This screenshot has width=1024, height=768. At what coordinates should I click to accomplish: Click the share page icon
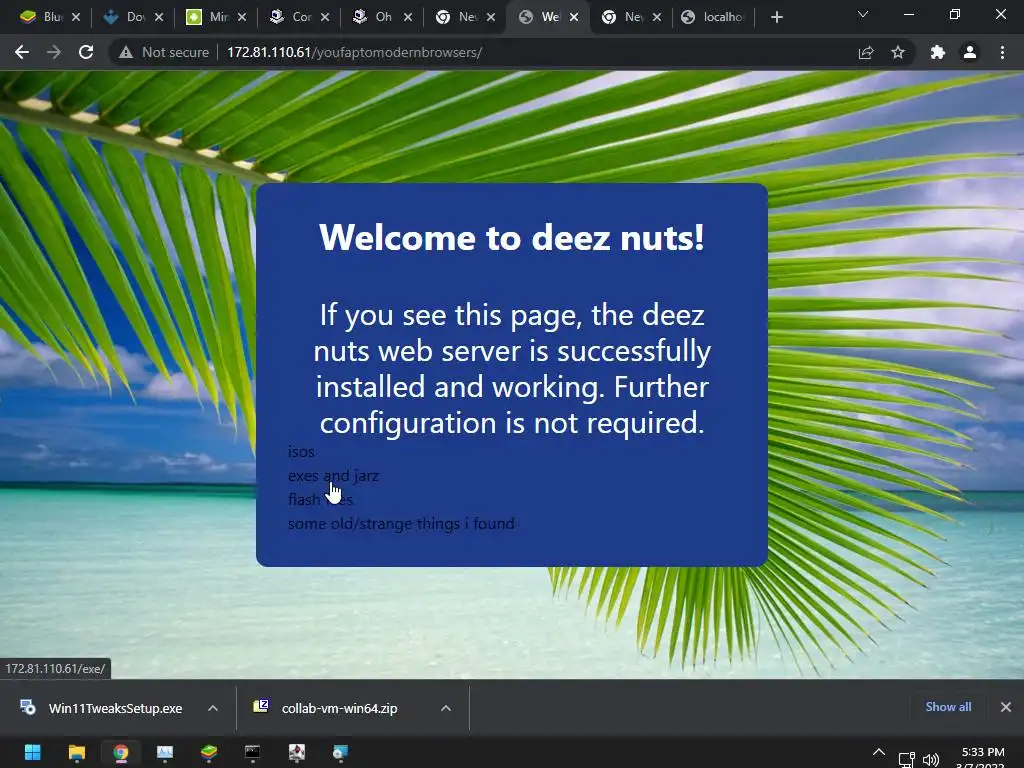click(x=866, y=52)
